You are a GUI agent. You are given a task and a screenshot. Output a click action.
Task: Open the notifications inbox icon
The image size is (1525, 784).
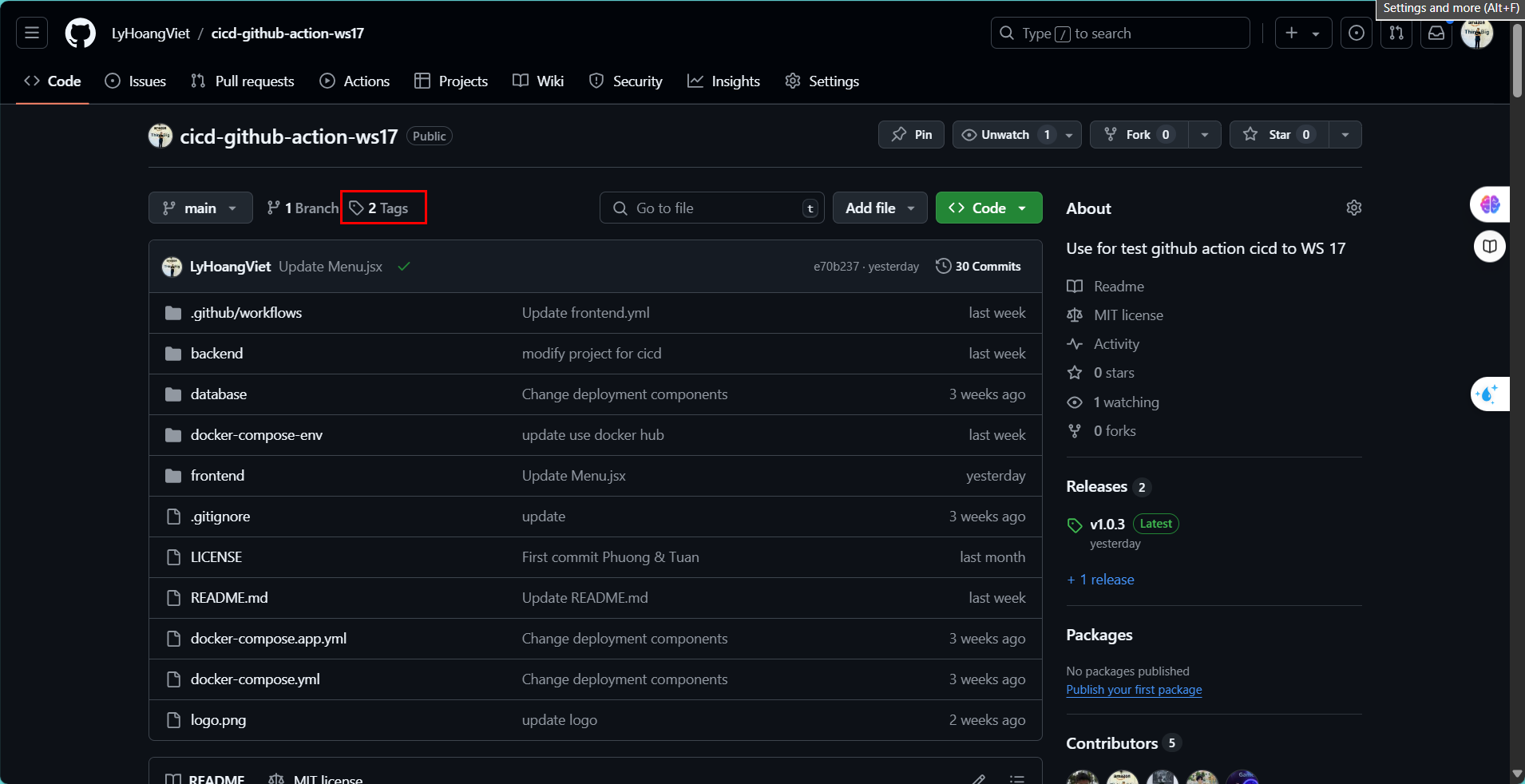[x=1436, y=33]
